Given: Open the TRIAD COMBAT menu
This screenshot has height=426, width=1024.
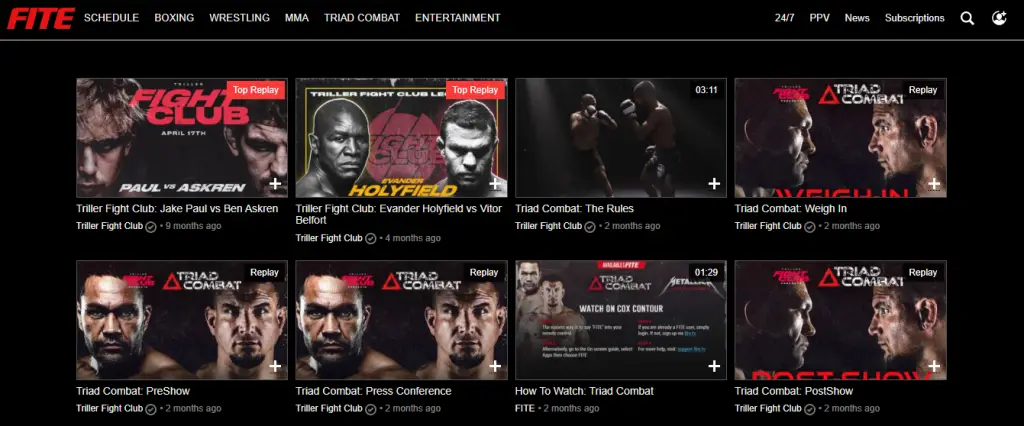Looking at the screenshot, I should click(x=362, y=18).
